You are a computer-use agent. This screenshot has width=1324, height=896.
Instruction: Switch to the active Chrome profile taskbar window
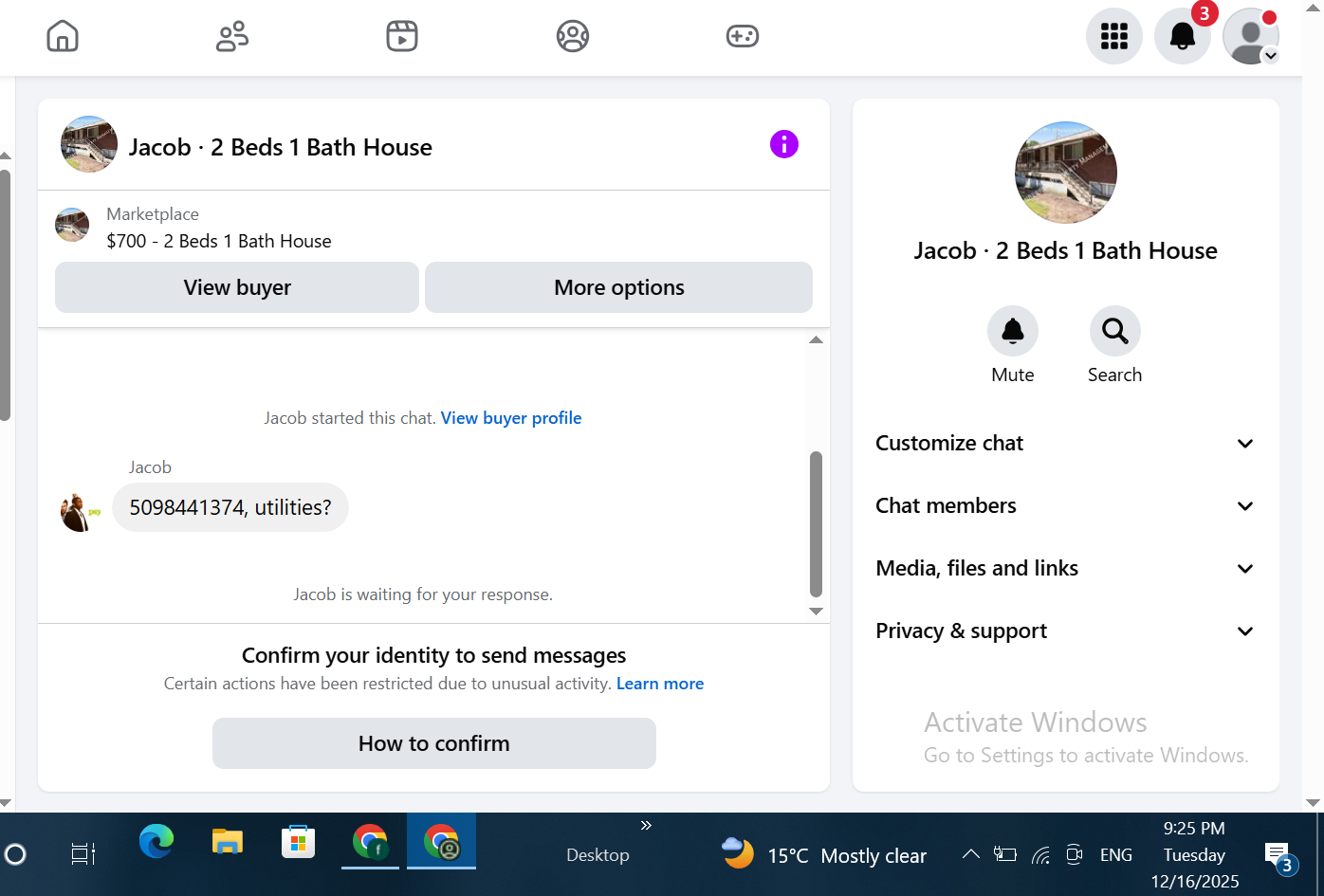[x=442, y=842]
